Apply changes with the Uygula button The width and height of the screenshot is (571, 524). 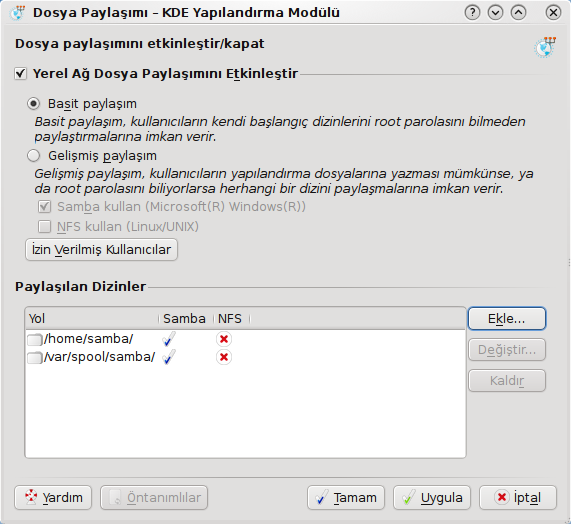432,497
